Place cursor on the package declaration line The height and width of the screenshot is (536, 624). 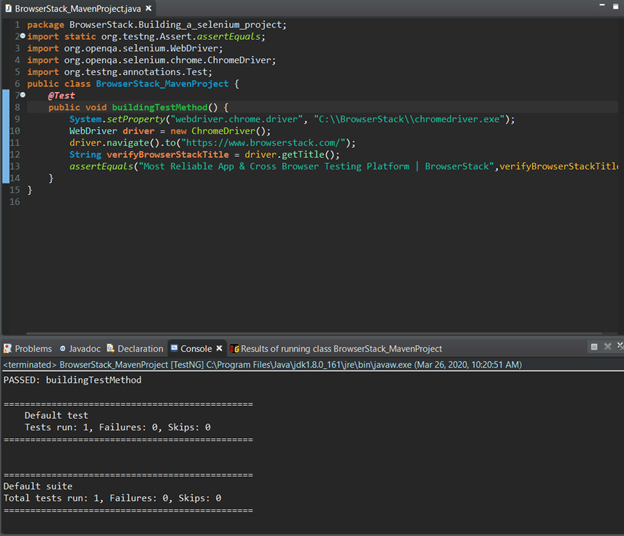point(157,25)
